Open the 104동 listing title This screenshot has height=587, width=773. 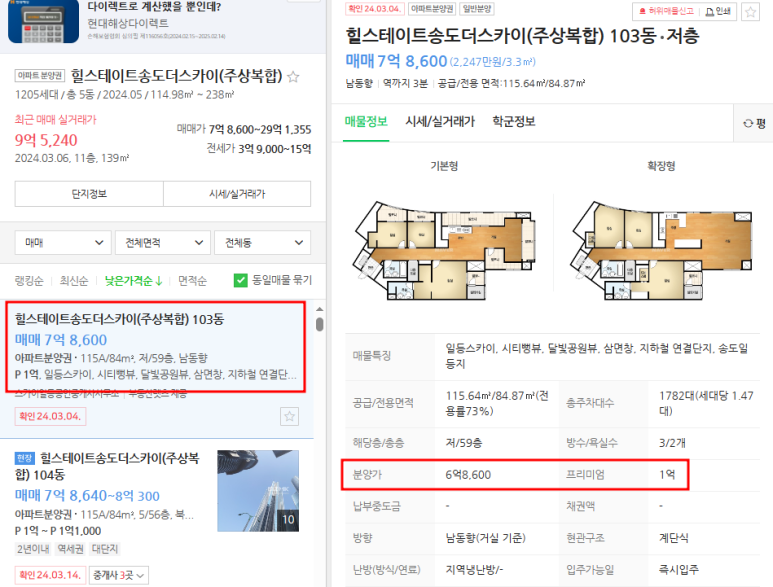(107, 466)
